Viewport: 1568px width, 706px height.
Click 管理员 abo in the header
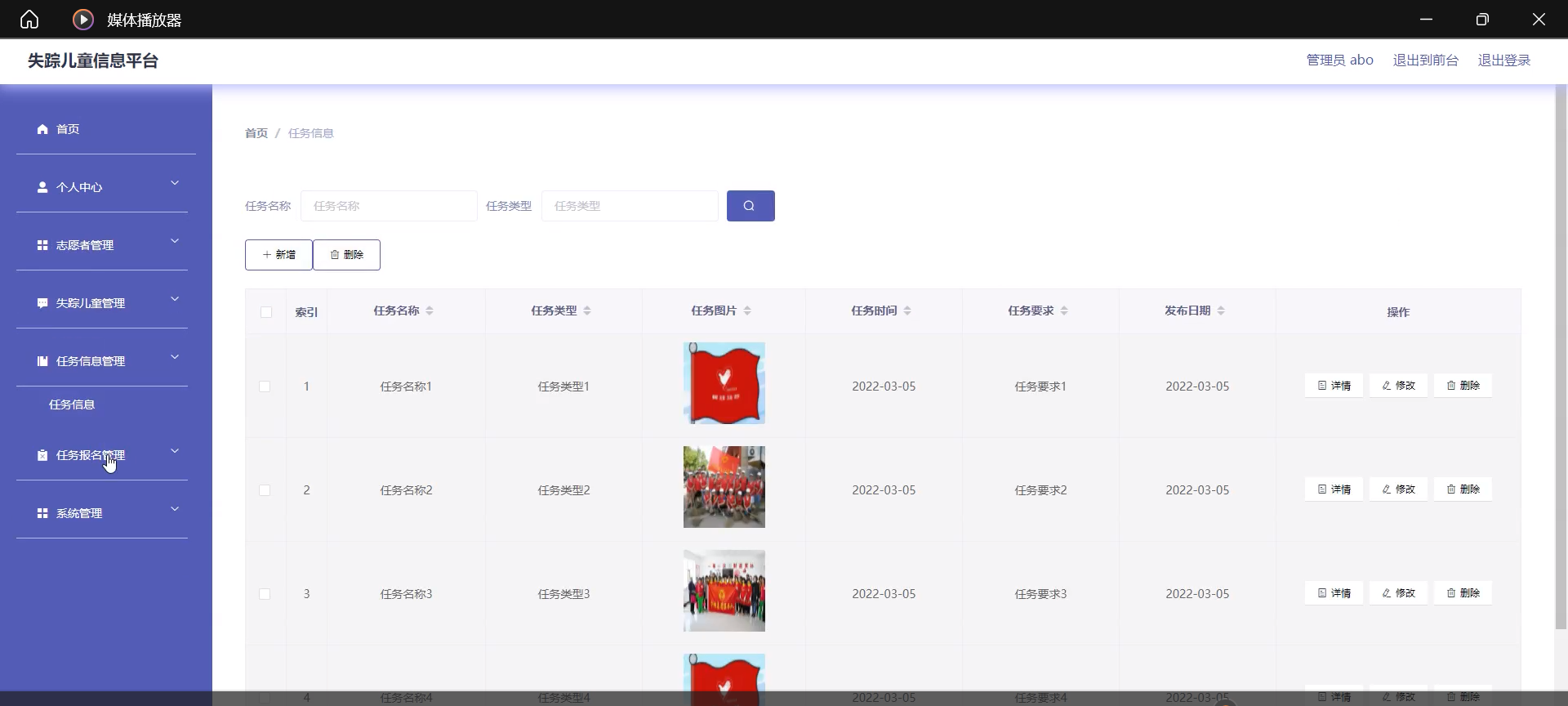coord(1339,60)
